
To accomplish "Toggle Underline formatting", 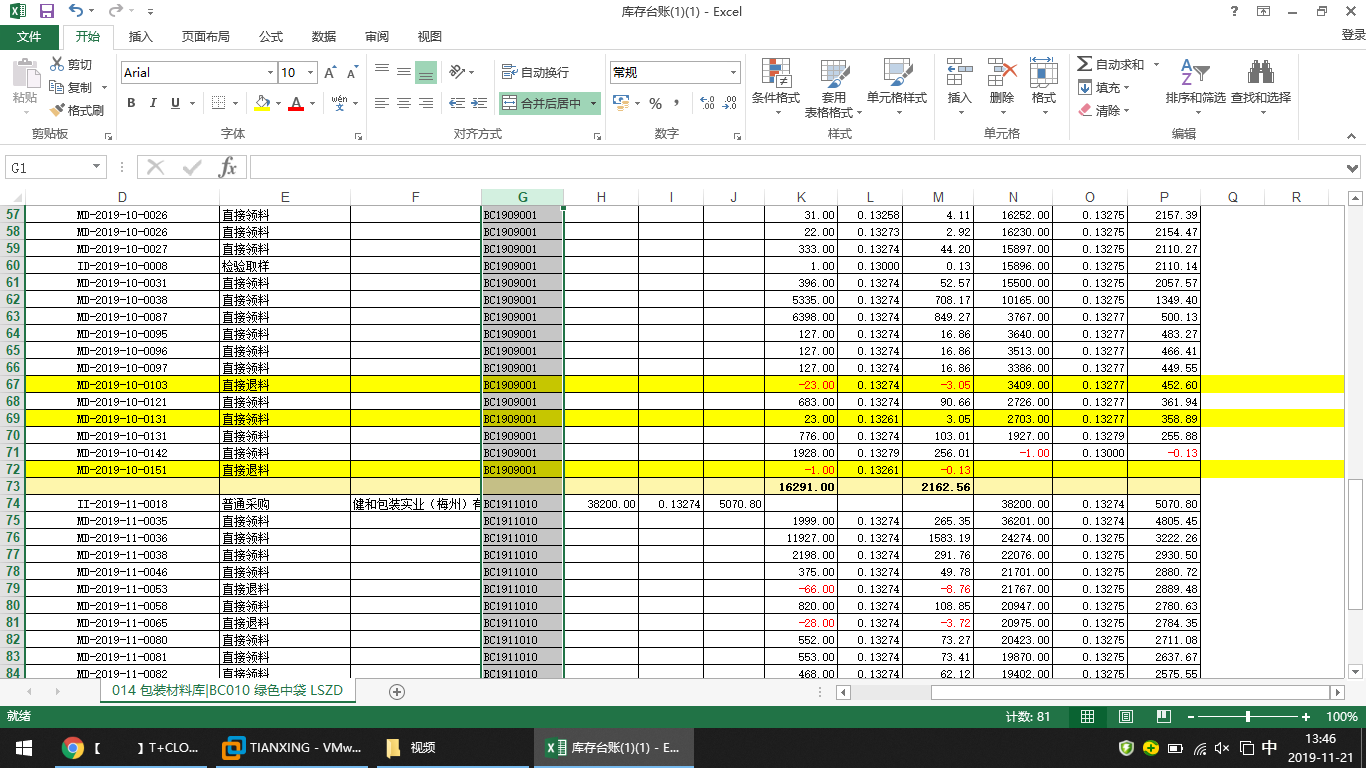I will tap(176, 103).
